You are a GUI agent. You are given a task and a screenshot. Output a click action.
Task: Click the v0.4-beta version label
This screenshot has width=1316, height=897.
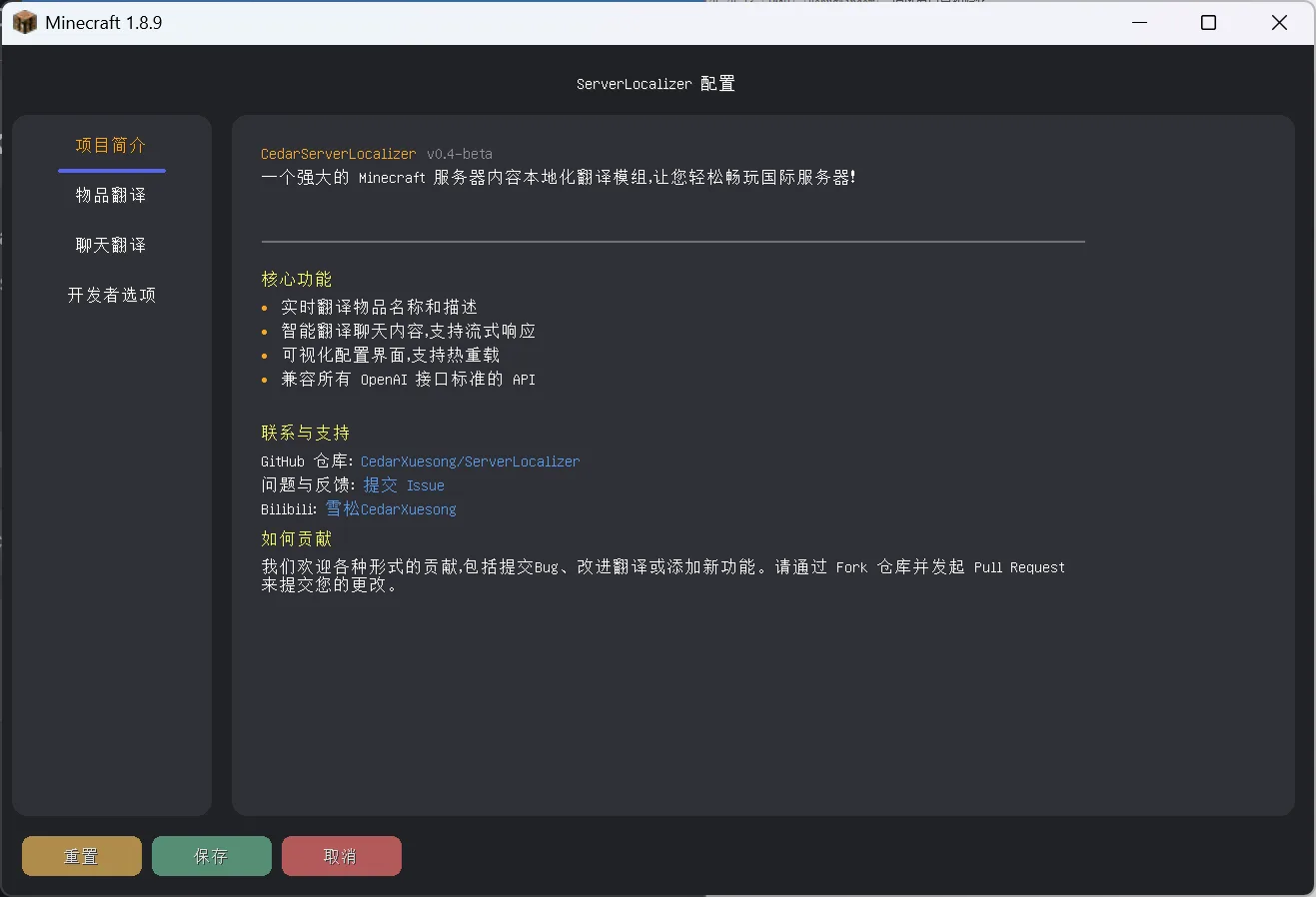[x=460, y=154]
